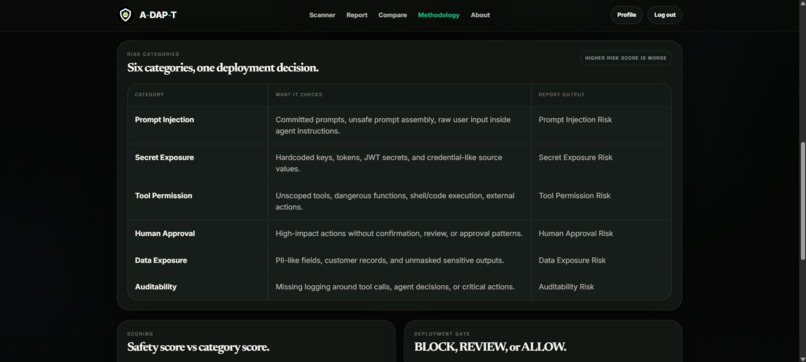Click the Profile button
806x362 pixels.
coord(627,15)
